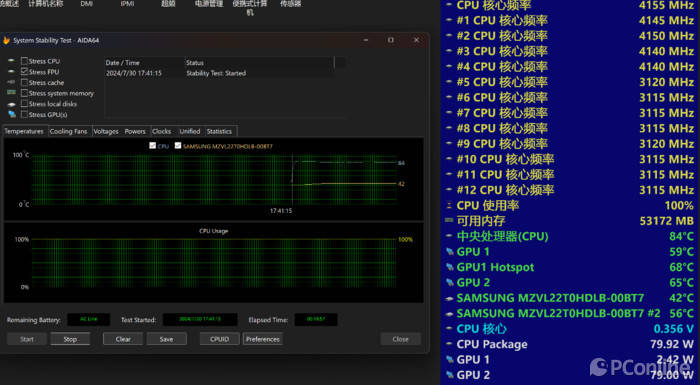Click the disk icon beside Stress local disks

pyautogui.click(x=12, y=104)
